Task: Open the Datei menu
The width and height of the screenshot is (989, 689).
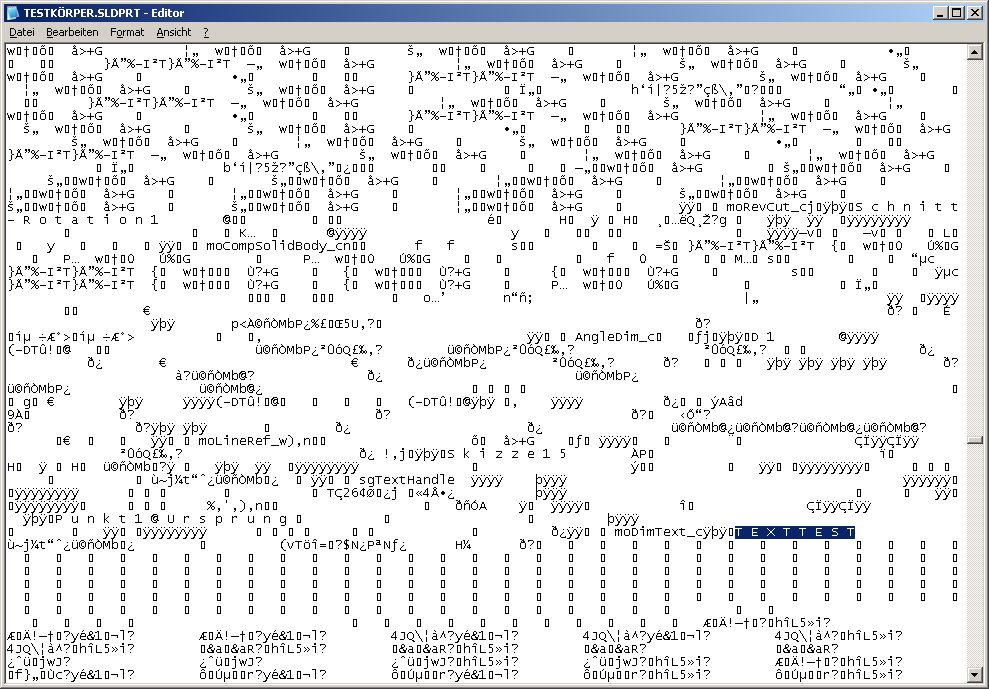Action: click(21, 32)
